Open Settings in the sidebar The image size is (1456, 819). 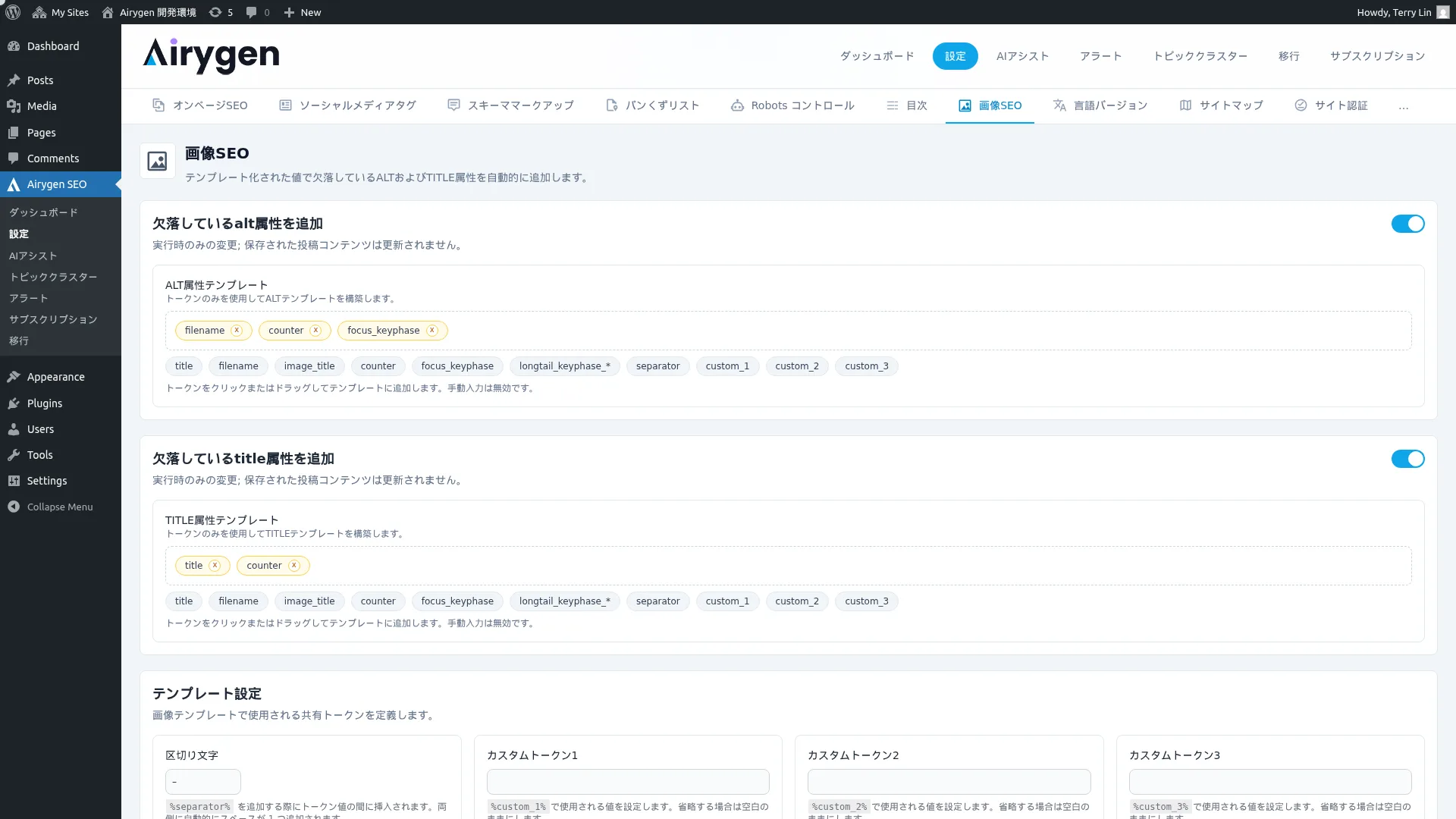(61, 481)
